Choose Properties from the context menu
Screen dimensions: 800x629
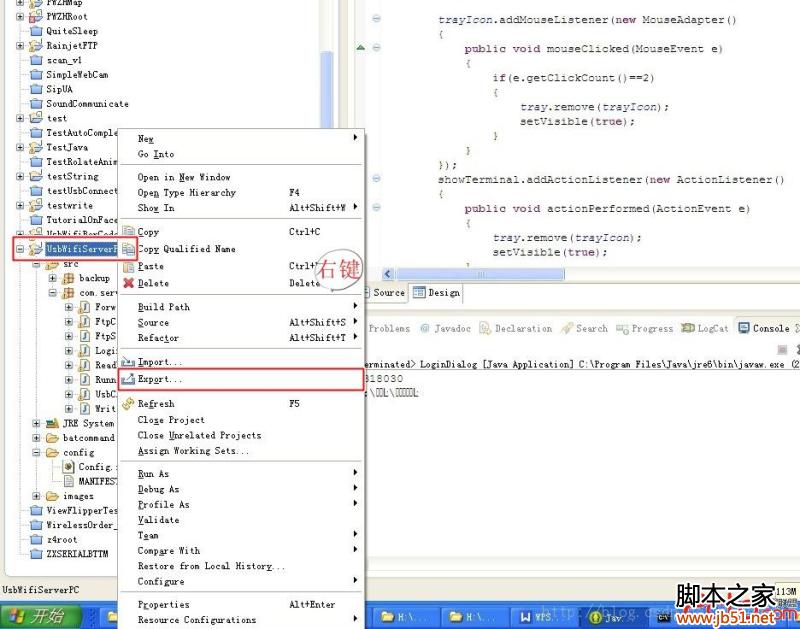click(x=163, y=604)
